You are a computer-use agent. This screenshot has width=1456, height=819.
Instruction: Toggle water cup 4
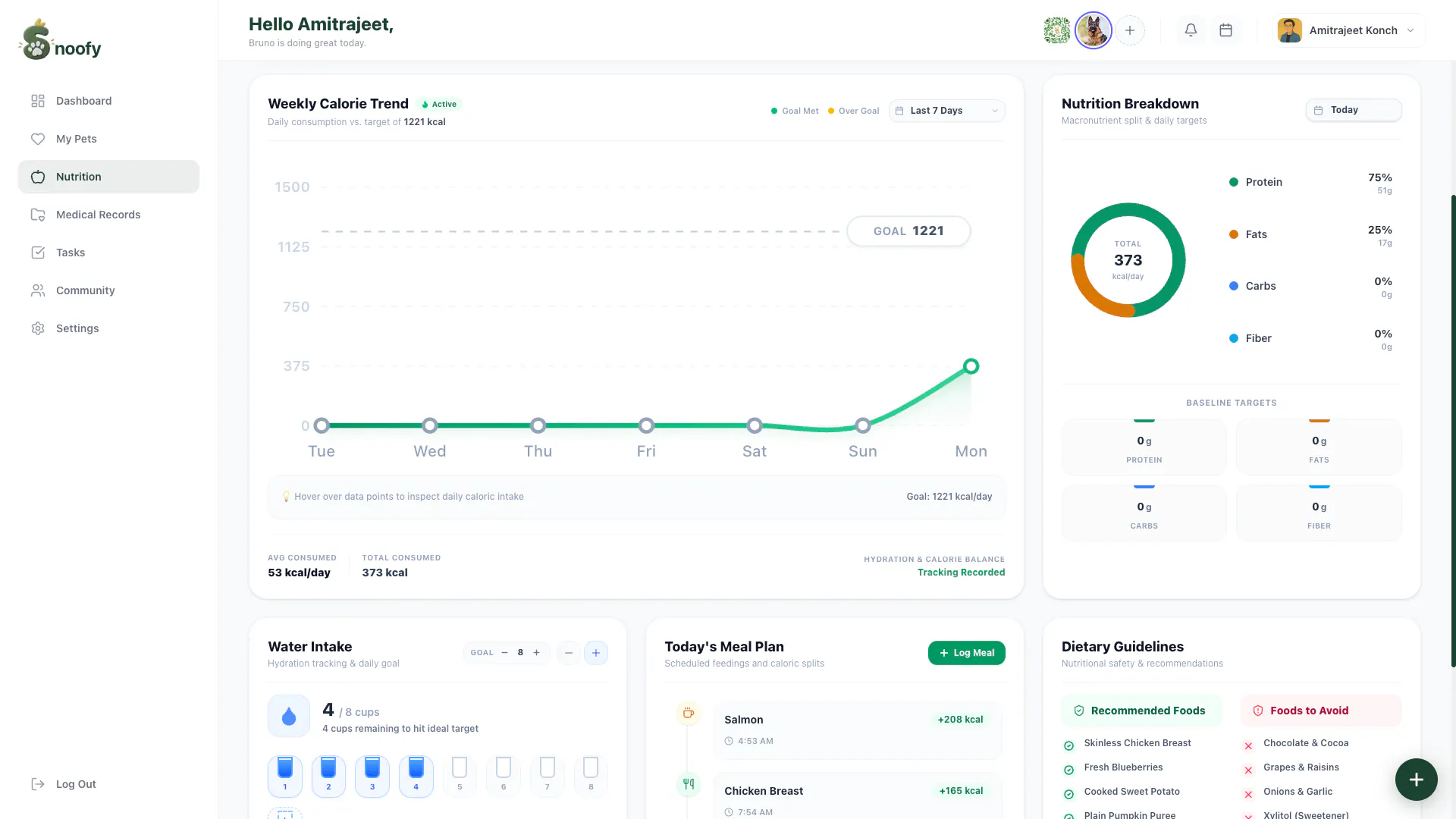416,776
